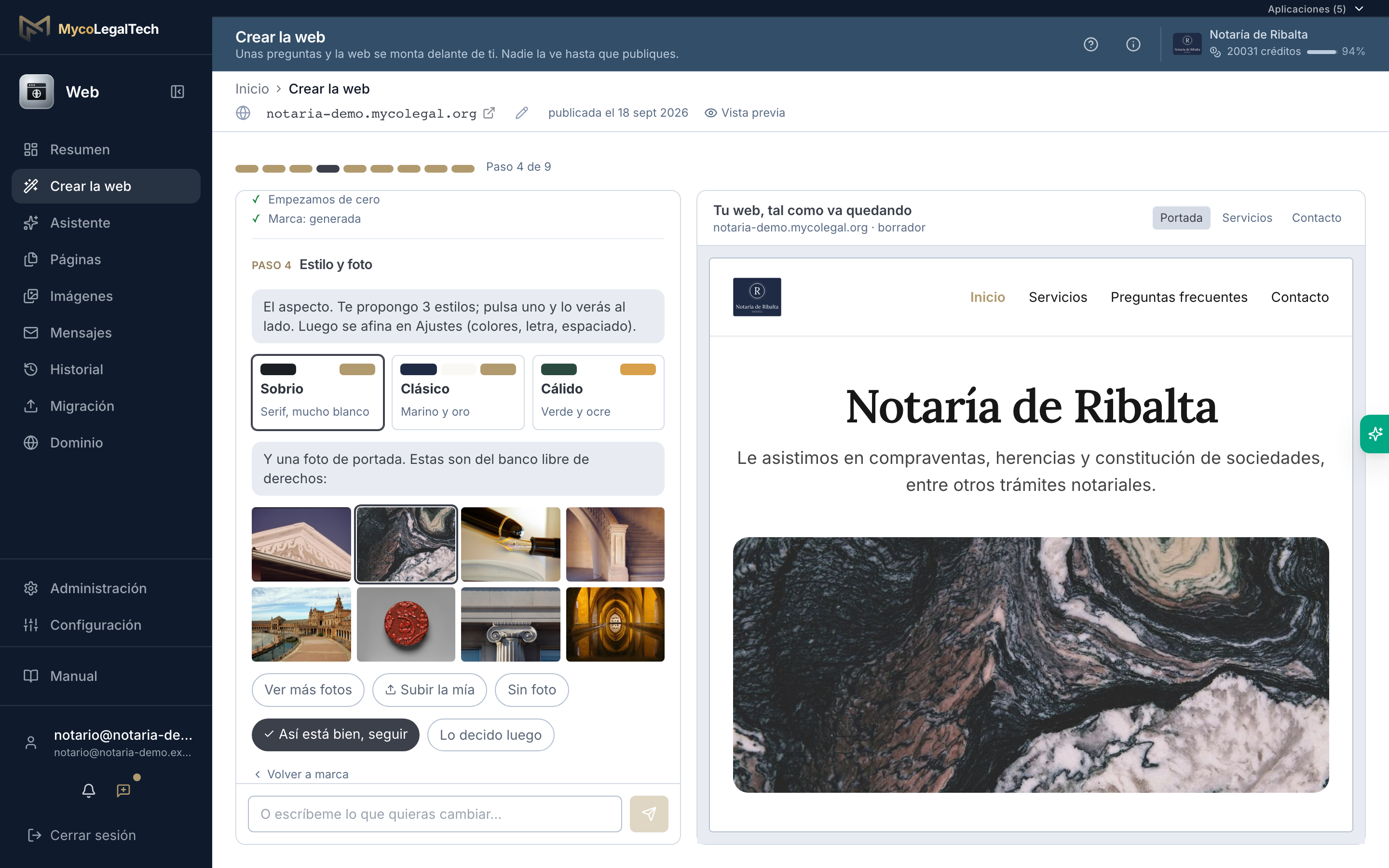Pick the fountain pen cover photo

pyautogui.click(x=510, y=544)
